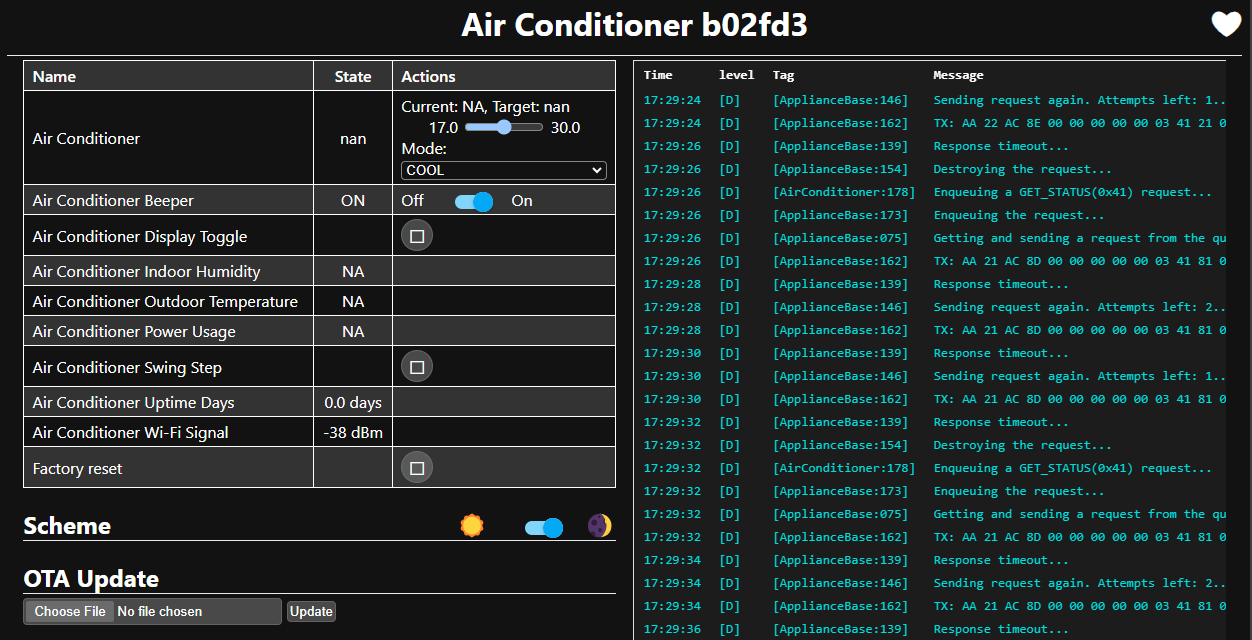
Task: Click the Name column header
Action: 54,76
